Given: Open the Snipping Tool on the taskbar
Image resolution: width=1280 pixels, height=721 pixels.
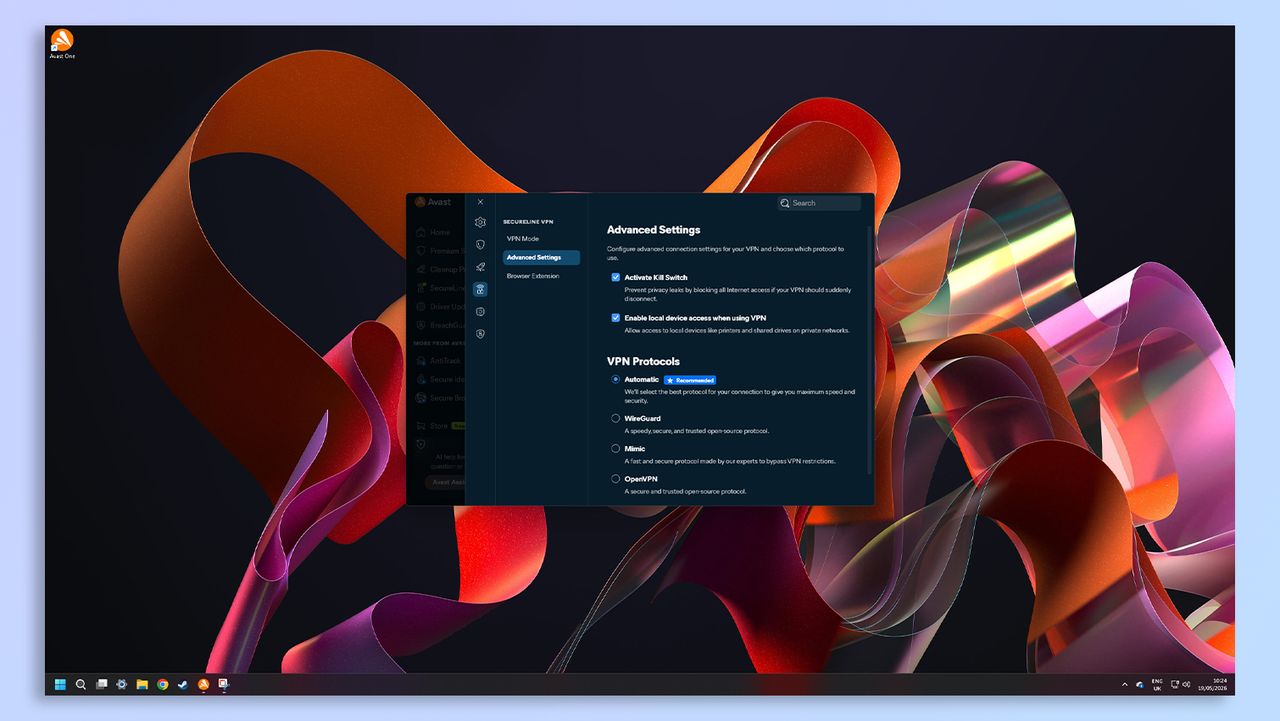Looking at the screenshot, I should [x=224, y=685].
